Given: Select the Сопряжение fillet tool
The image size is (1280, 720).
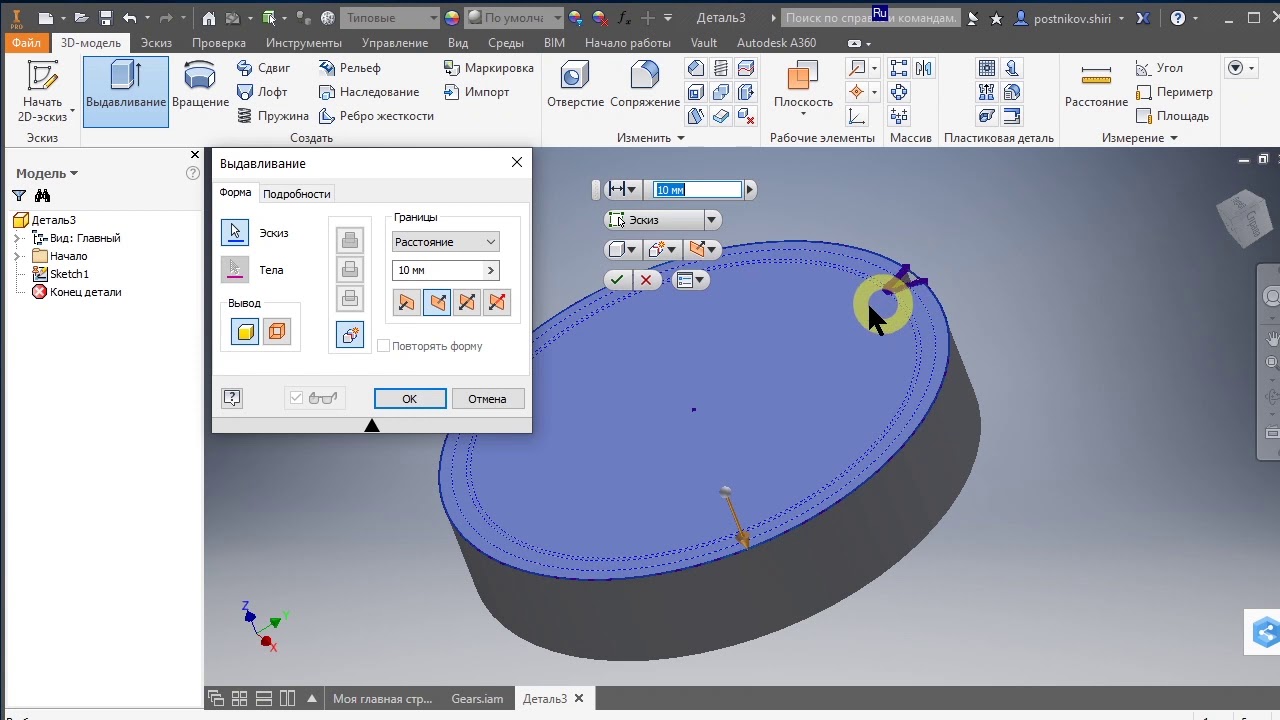Looking at the screenshot, I should (x=645, y=85).
